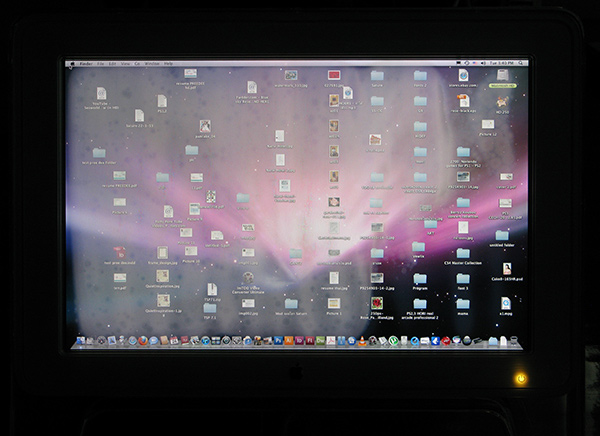600x436 pixels.
Task: Open the Window menu
Action: [152, 64]
